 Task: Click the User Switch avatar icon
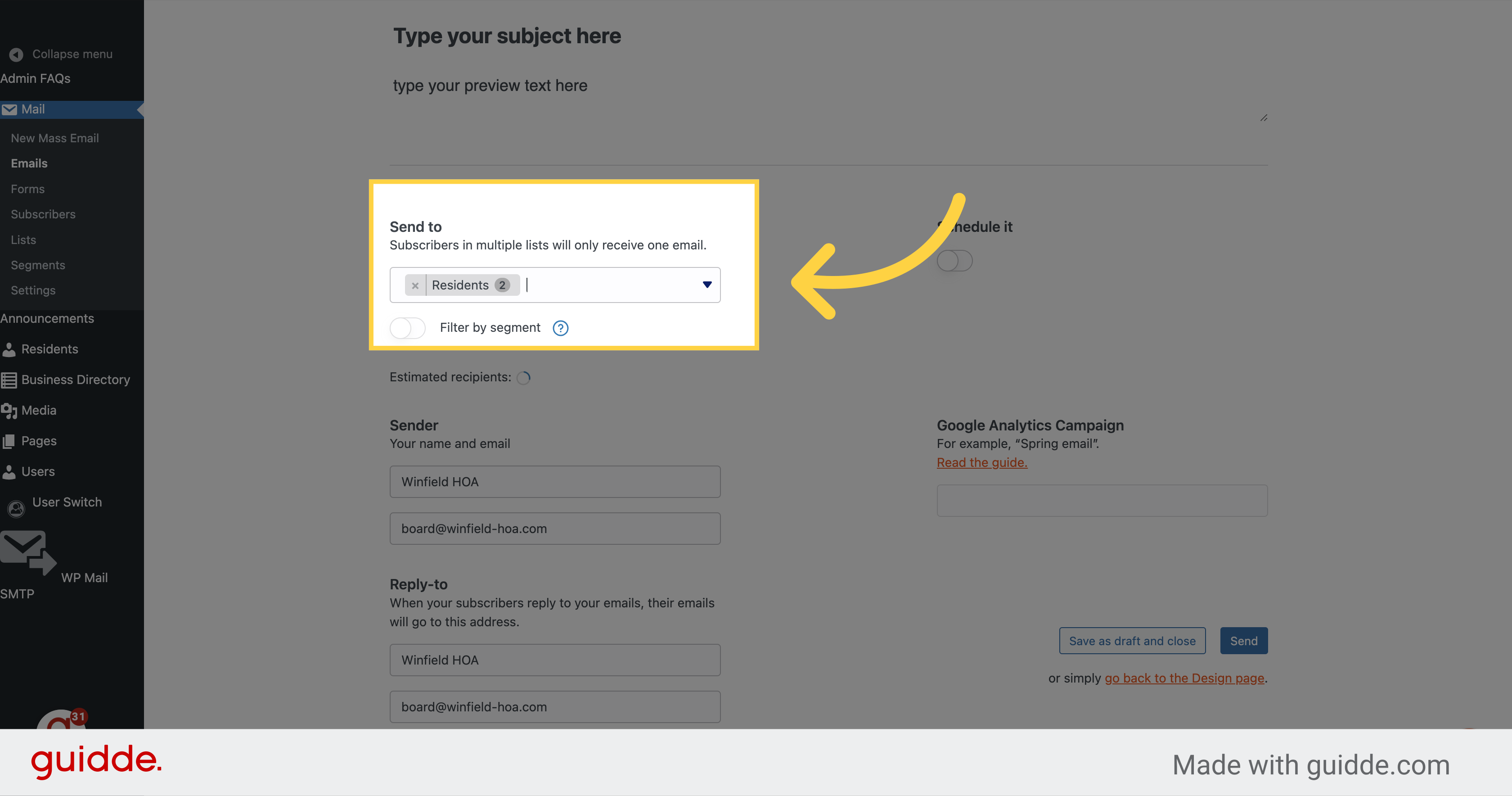[17, 508]
